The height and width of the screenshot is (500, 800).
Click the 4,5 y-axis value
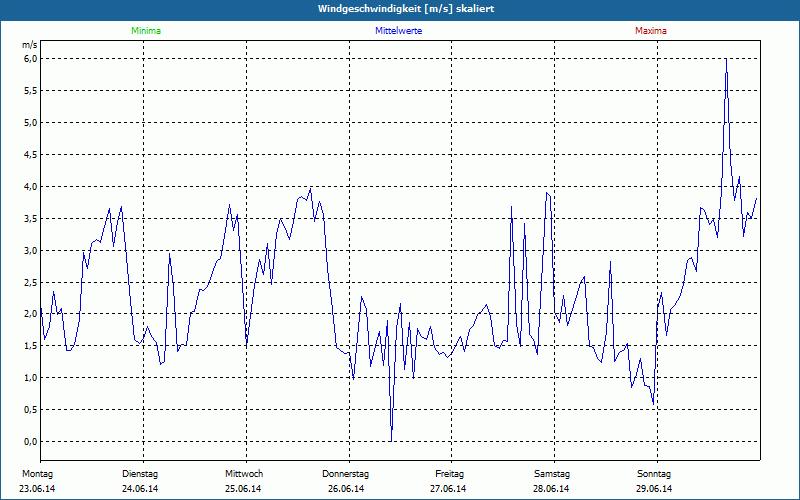(x=31, y=155)
